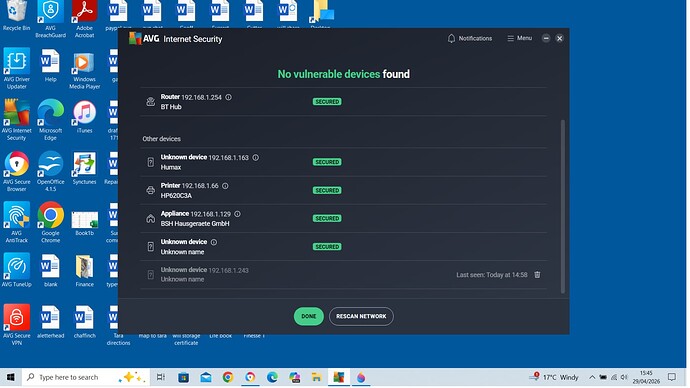Click the Printer device icon
The height and width of the screenshot is (388, 690).
coord(150,190)
